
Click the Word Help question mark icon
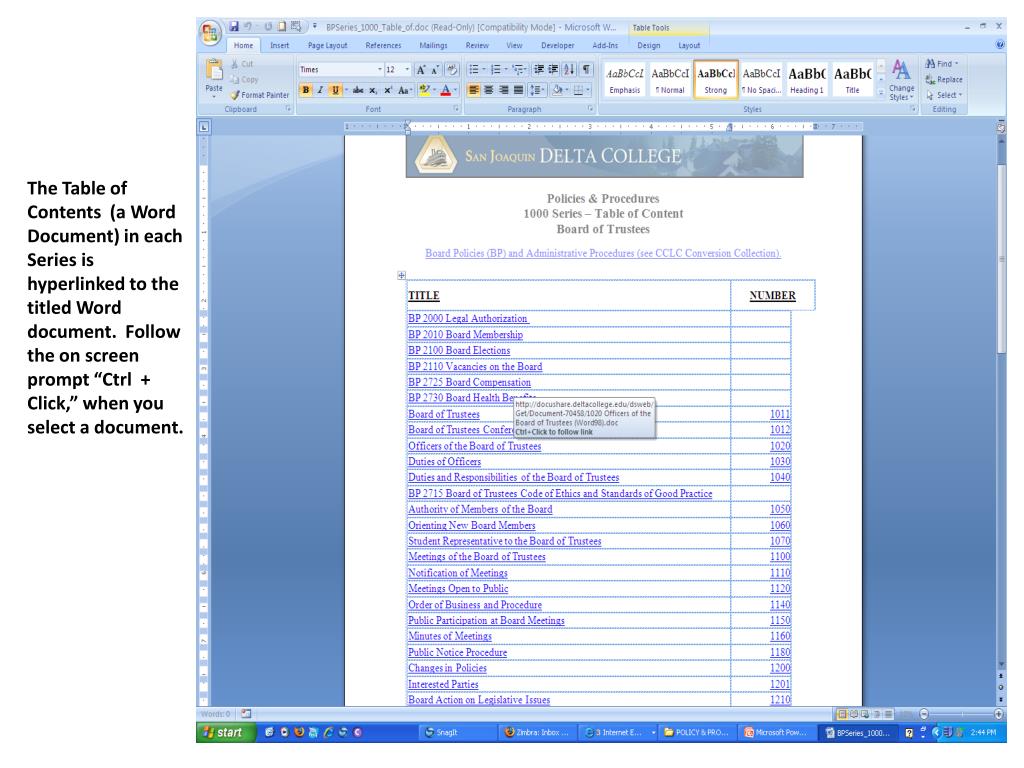[x=1000, y=45]
